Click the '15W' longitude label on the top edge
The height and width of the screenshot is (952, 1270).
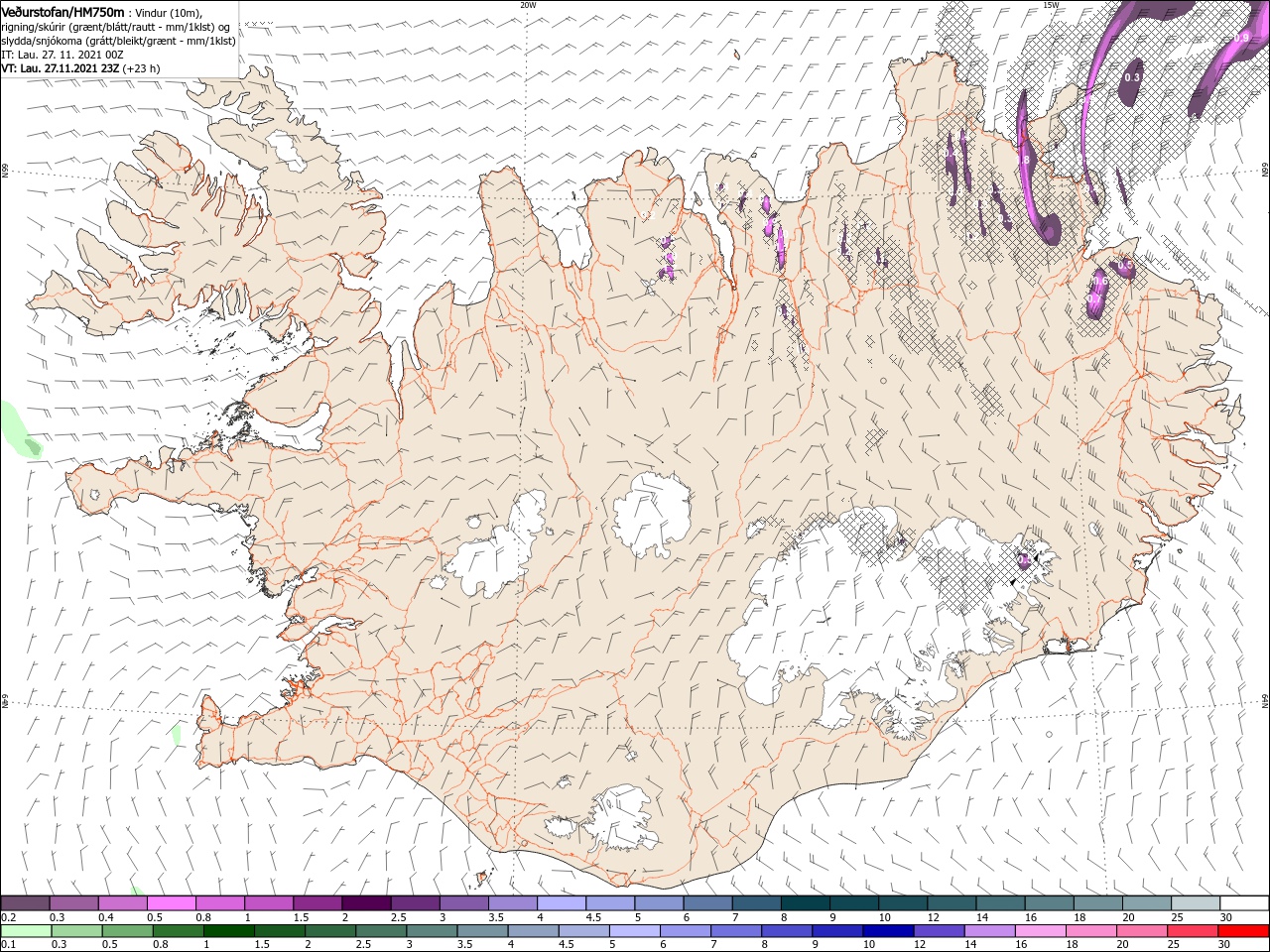coord(1051,5)
